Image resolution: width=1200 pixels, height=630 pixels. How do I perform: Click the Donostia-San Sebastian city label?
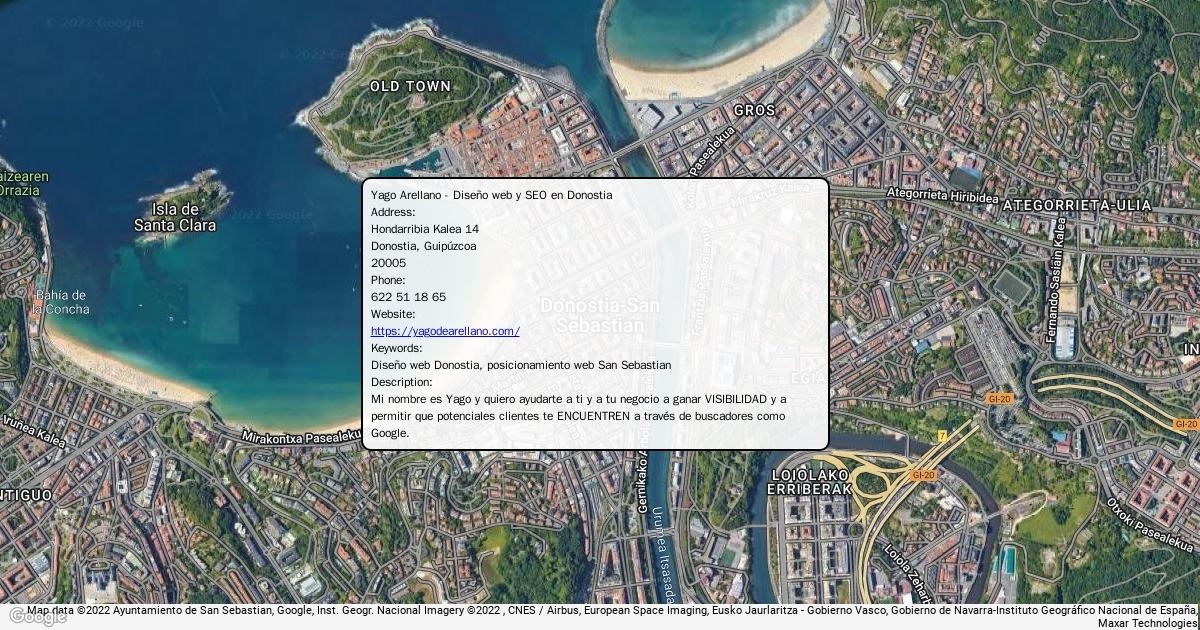599,315
